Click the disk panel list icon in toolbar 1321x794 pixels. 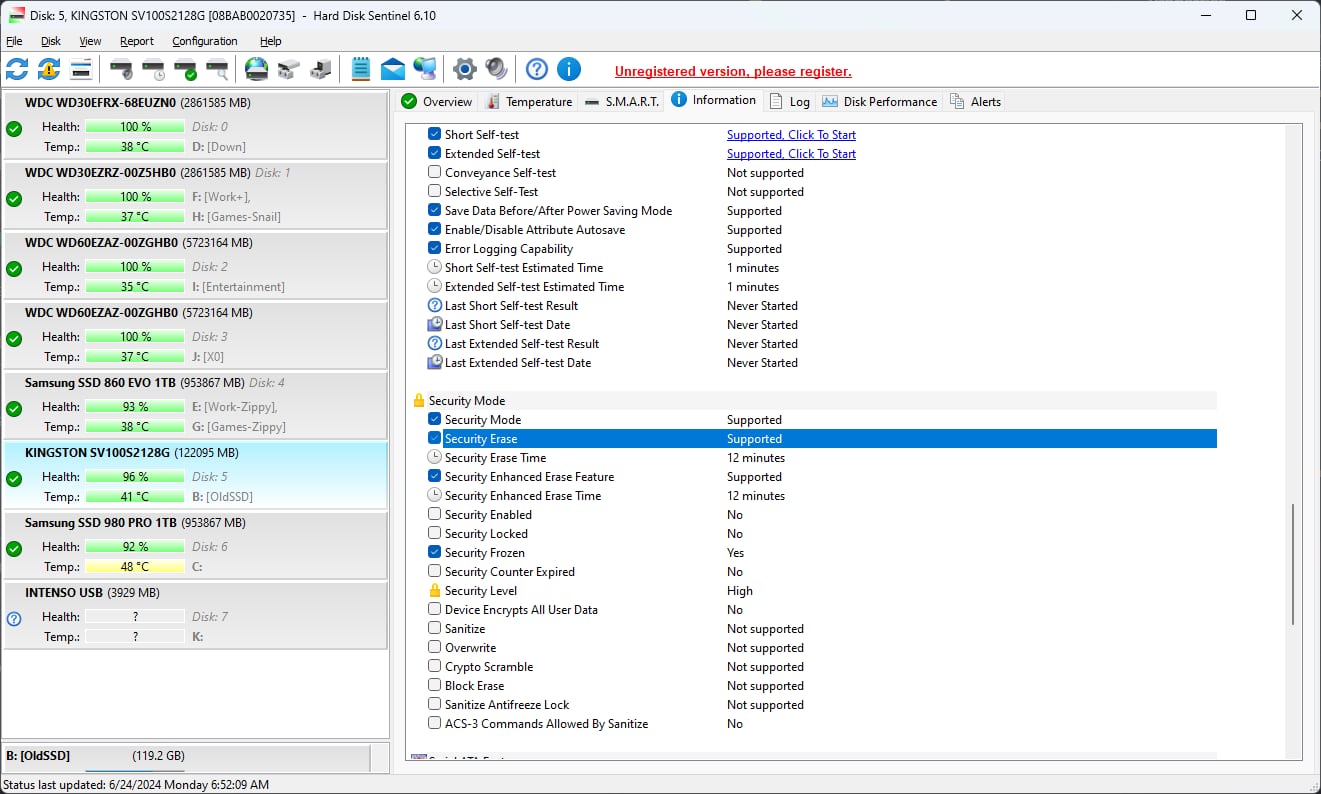click(81, 69)
